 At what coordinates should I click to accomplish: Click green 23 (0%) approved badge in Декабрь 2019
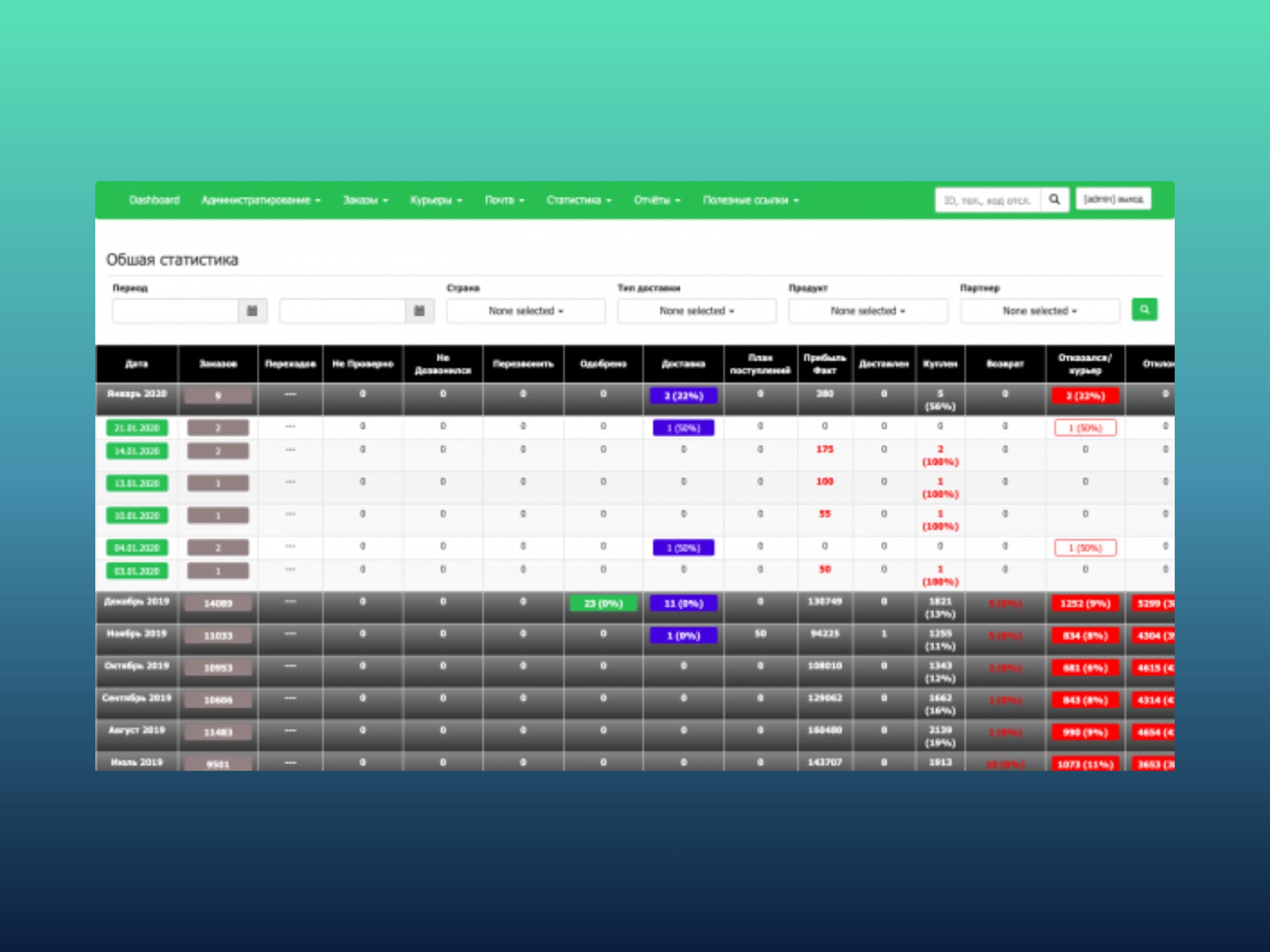click(x=603, y=604)
